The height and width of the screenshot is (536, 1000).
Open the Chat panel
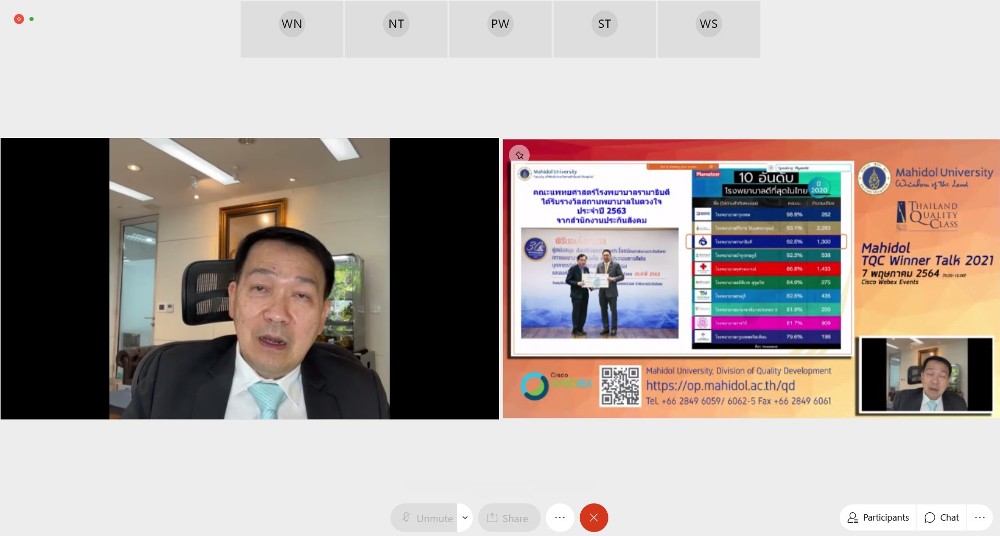(942, 518)
